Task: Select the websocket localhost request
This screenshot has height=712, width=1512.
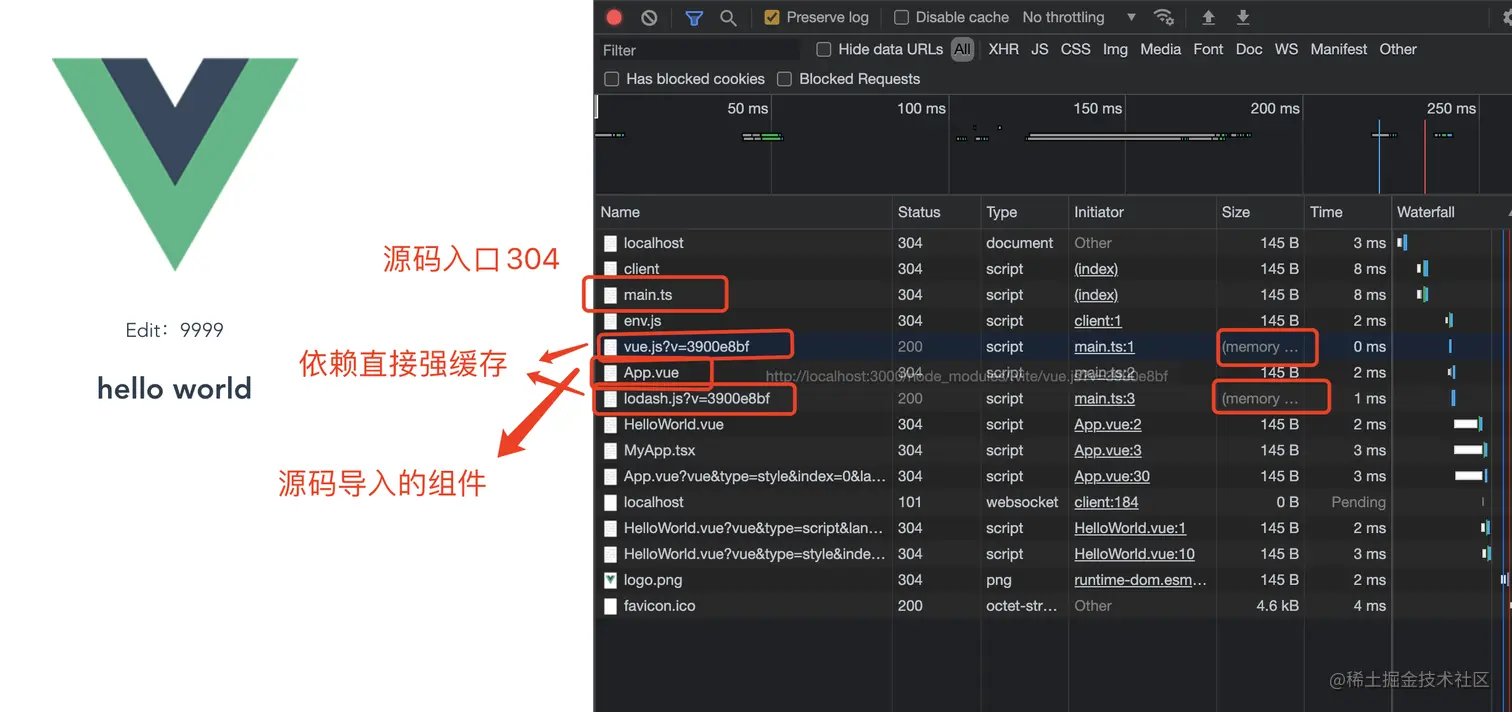Action: tap(1053, 502)
